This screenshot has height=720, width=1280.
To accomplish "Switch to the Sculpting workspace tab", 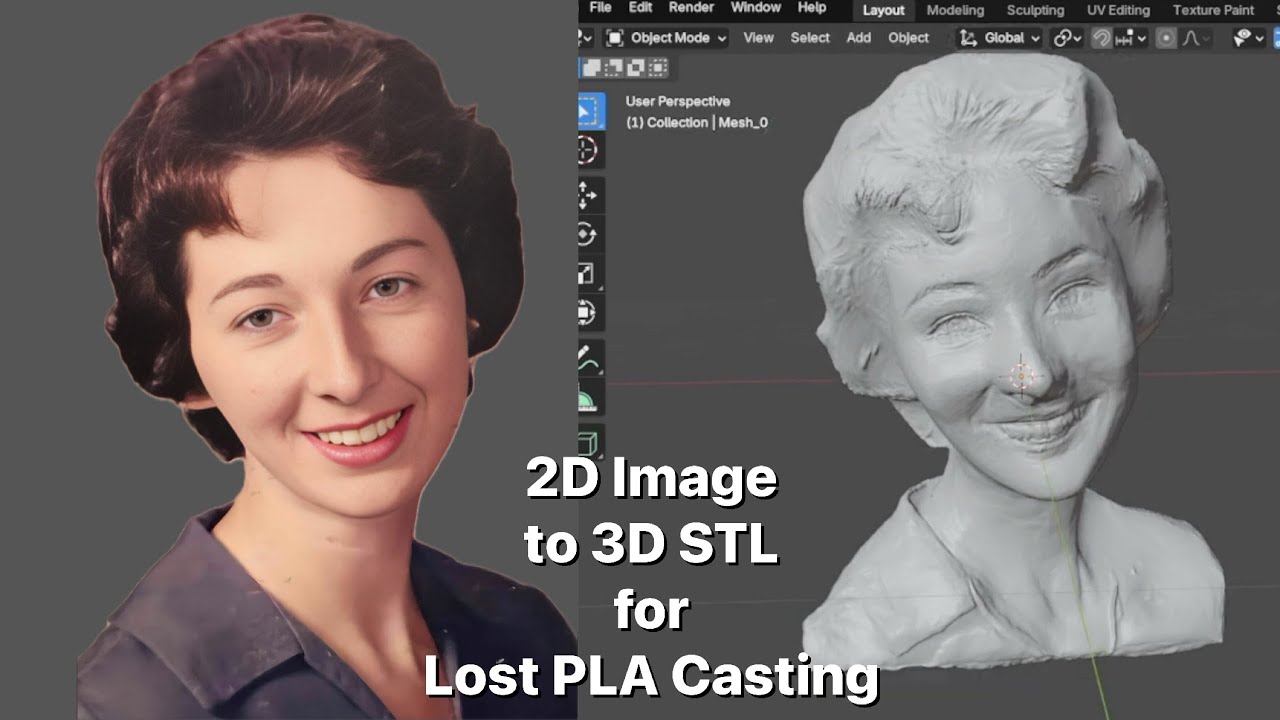I will pos(1035,10).
